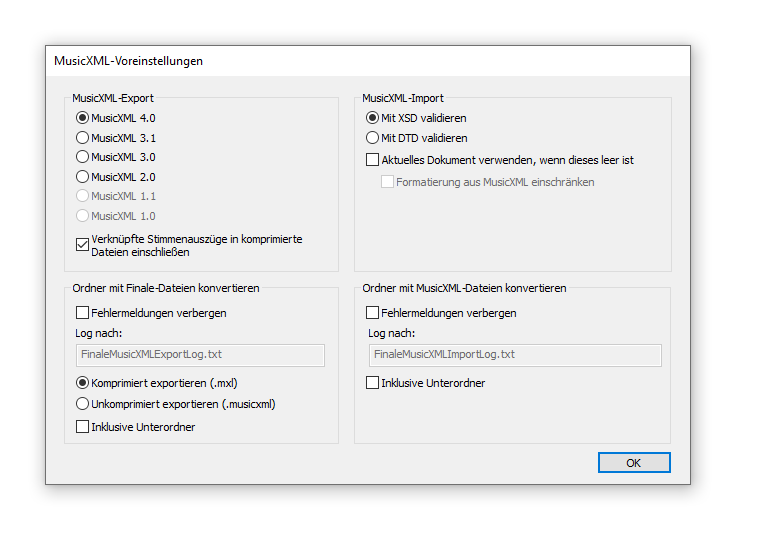
Task: Click Log nach label in MusicXML-Dateien group
Action: click(x=392, y=333)
